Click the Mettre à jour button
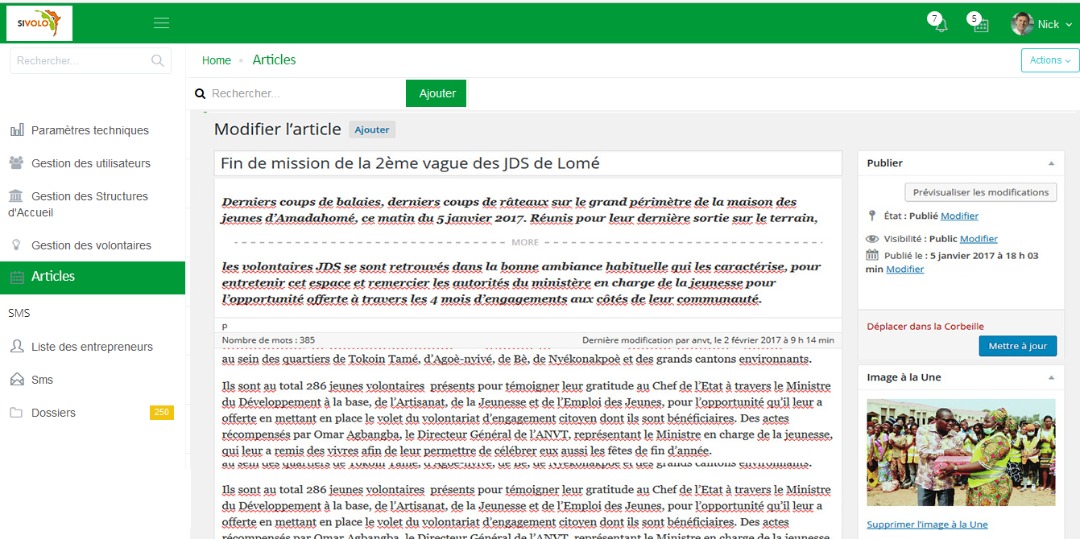The width and height of the screenshot is (1080, 539). point(1017,346)
